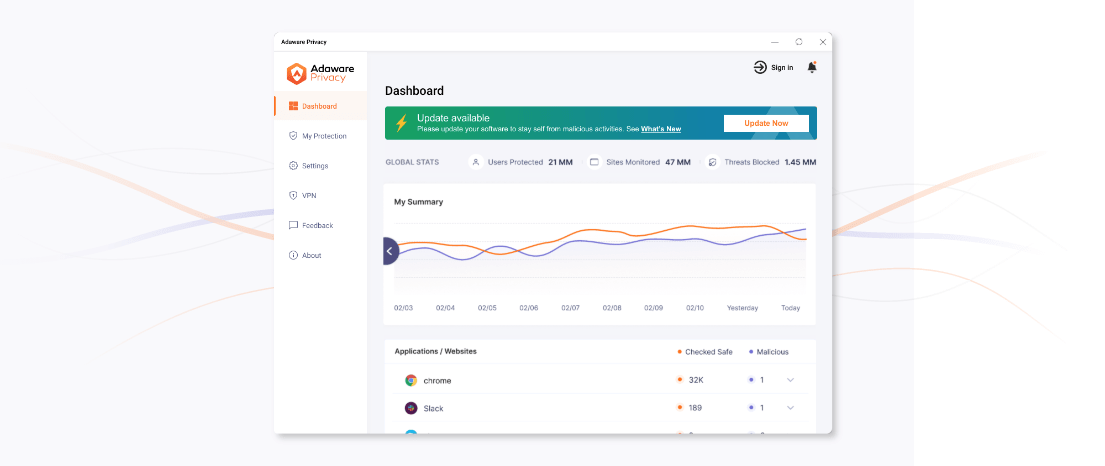Click the Threats Blocked shield icon
This screenshot has width=1105, height=466.
(713, 162)
